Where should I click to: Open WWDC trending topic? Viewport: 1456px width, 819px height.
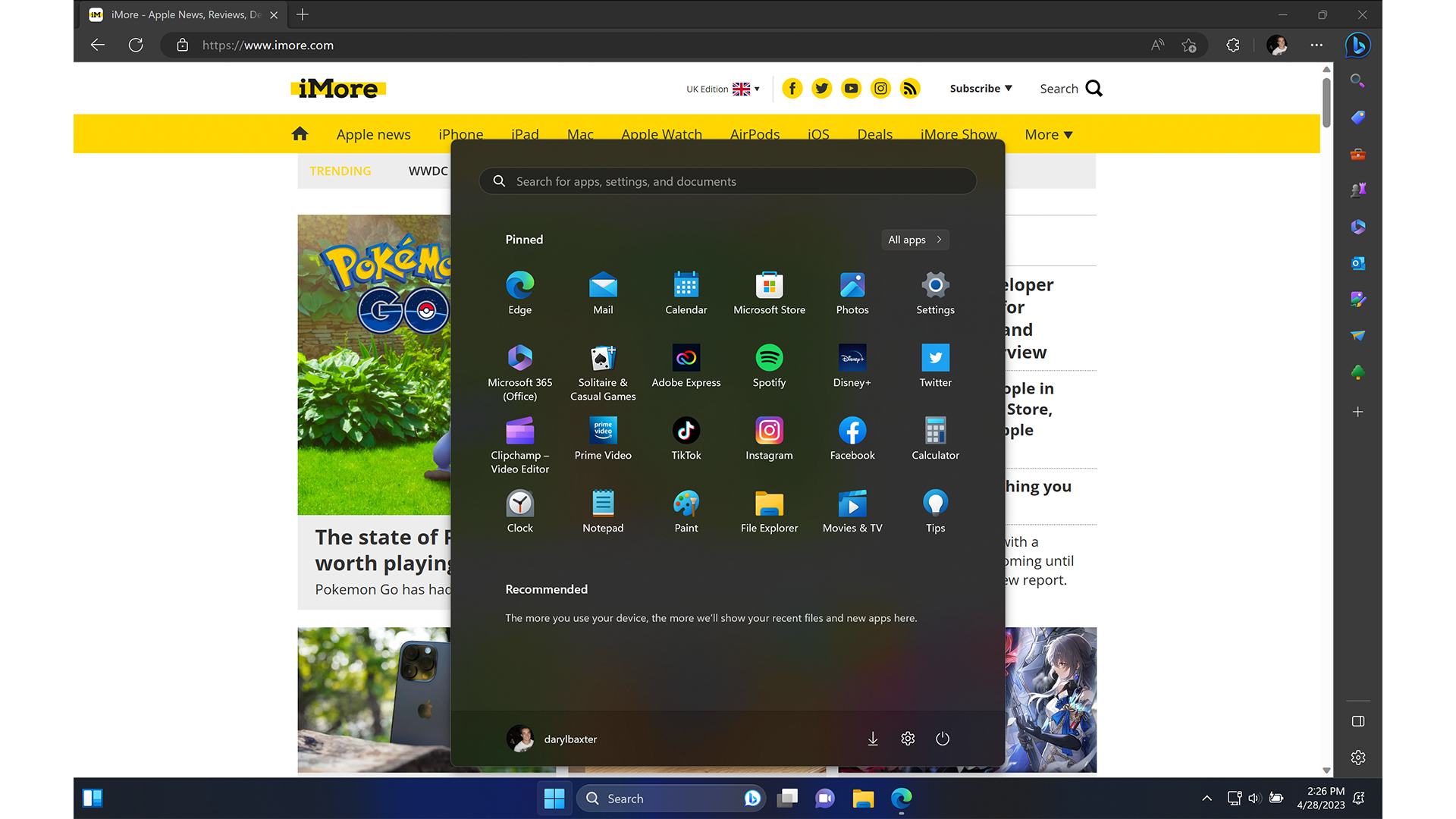tap(428, 171)
